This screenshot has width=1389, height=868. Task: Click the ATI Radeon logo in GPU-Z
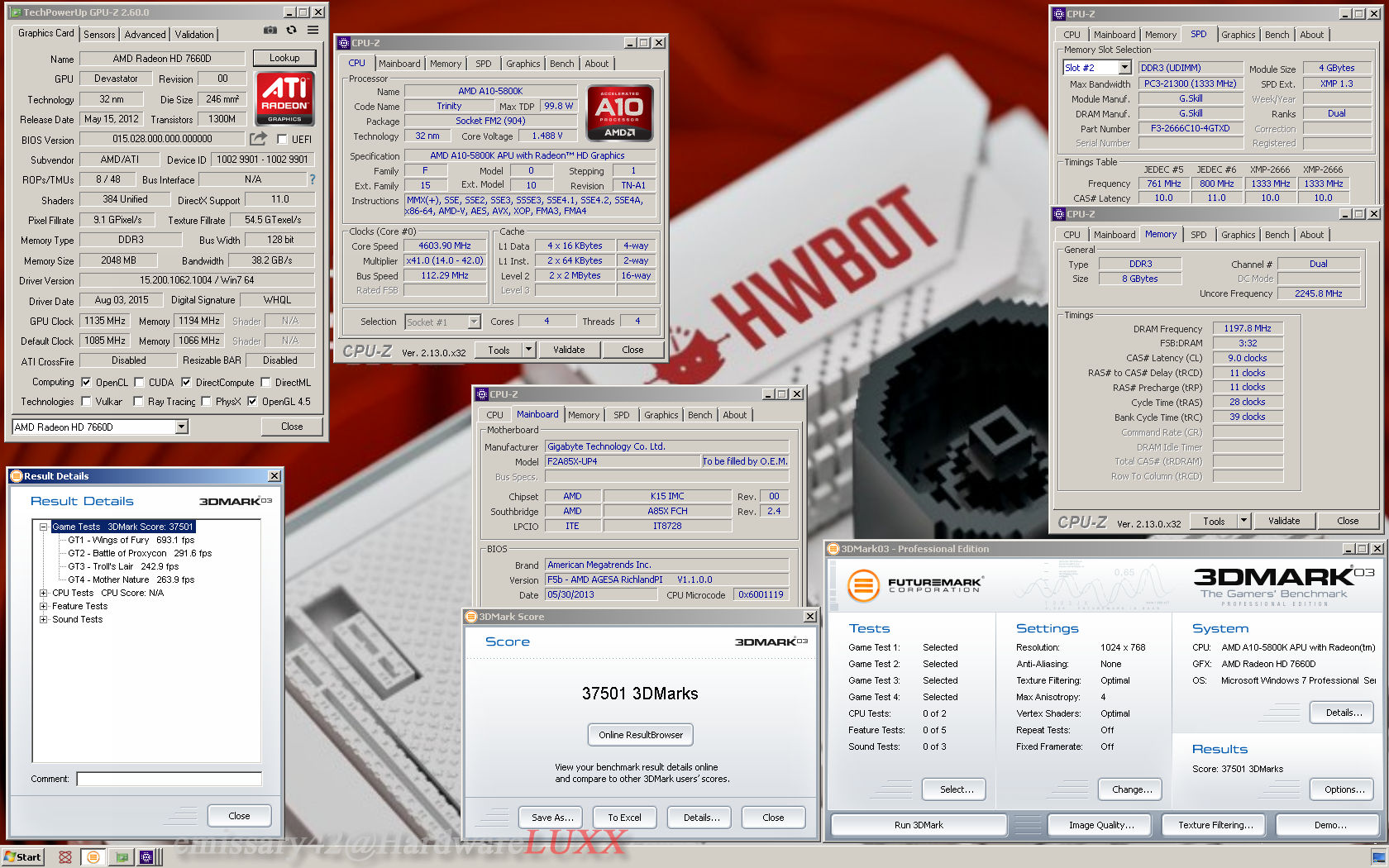tap(284, 98)
